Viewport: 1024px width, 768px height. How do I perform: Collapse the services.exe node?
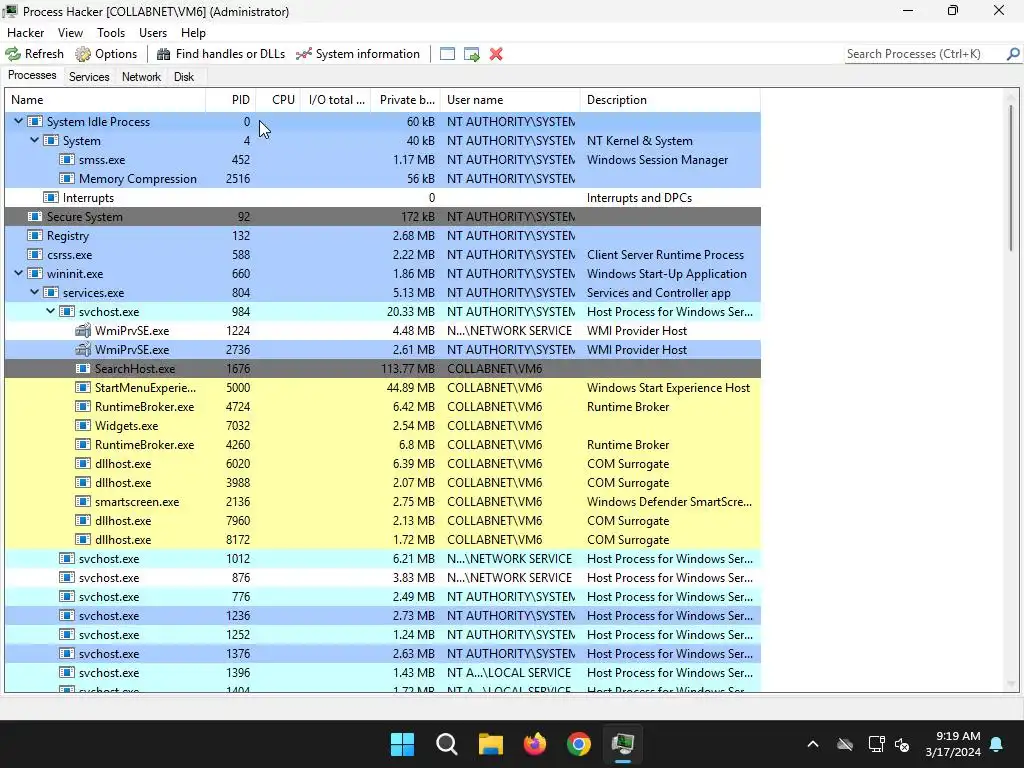click(x=35, y=293)
